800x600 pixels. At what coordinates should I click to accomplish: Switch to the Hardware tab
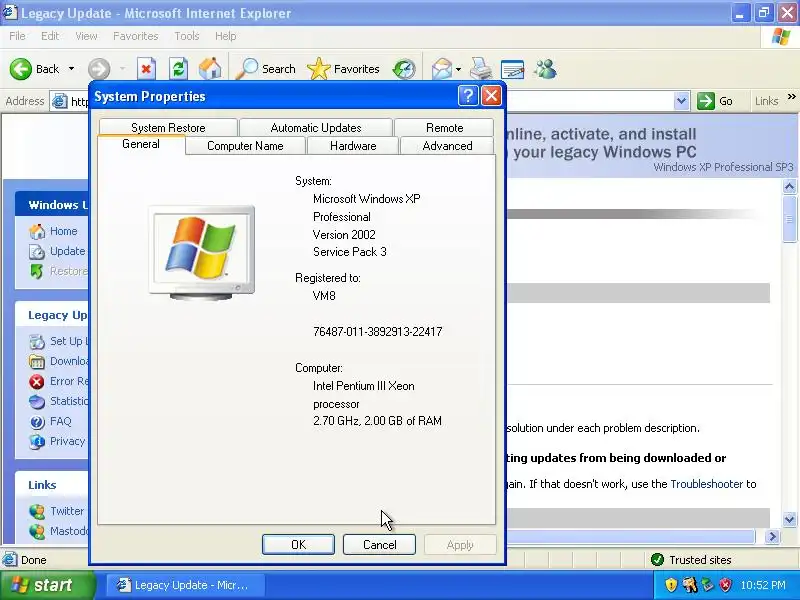point(353,146)
